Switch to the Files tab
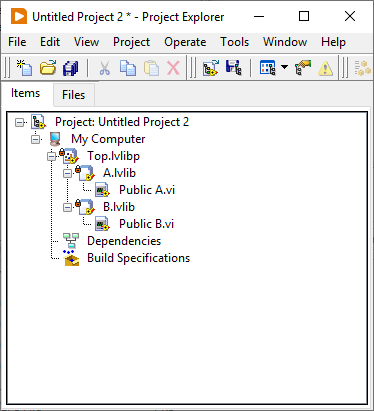 point(74,95)
